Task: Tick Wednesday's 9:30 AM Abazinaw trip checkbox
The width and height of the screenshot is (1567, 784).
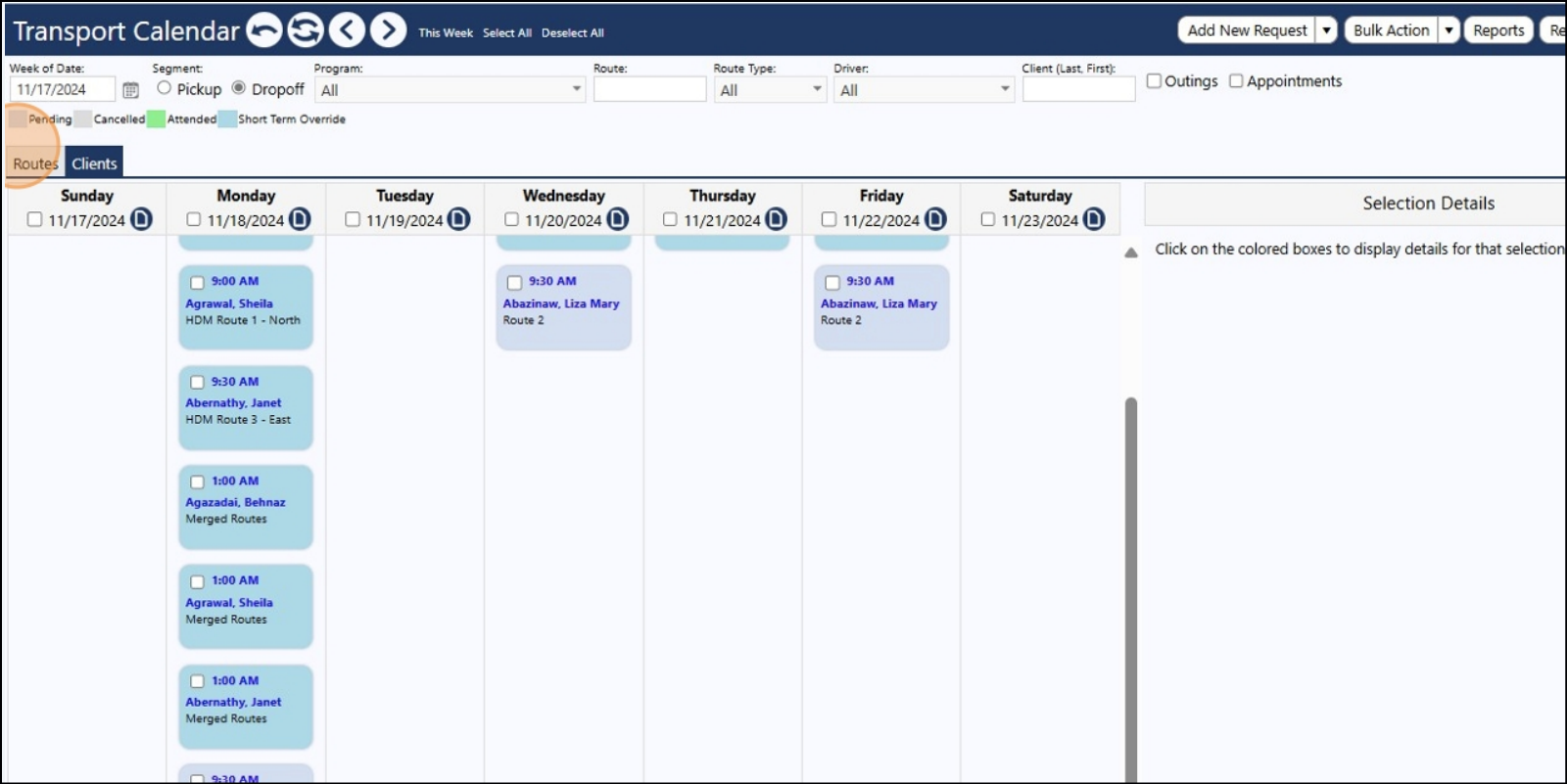Action: pyautogui.click(x=514, y=283)
